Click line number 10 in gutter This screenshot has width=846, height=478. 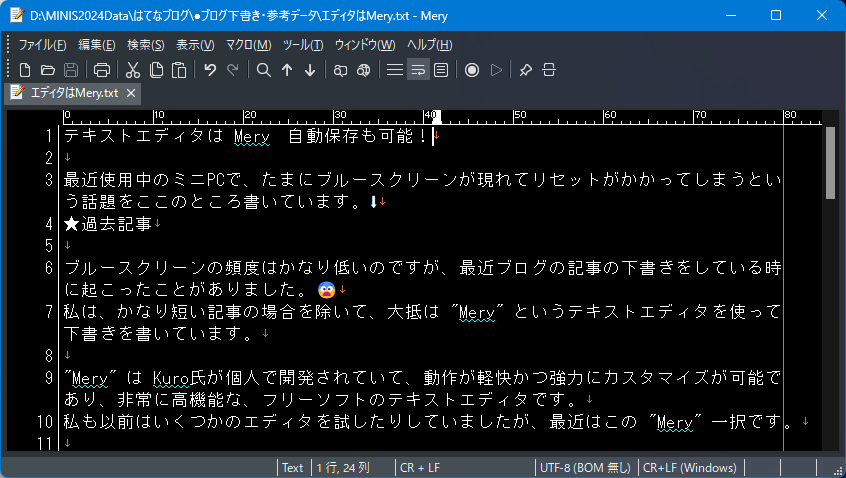pos(45,422)
